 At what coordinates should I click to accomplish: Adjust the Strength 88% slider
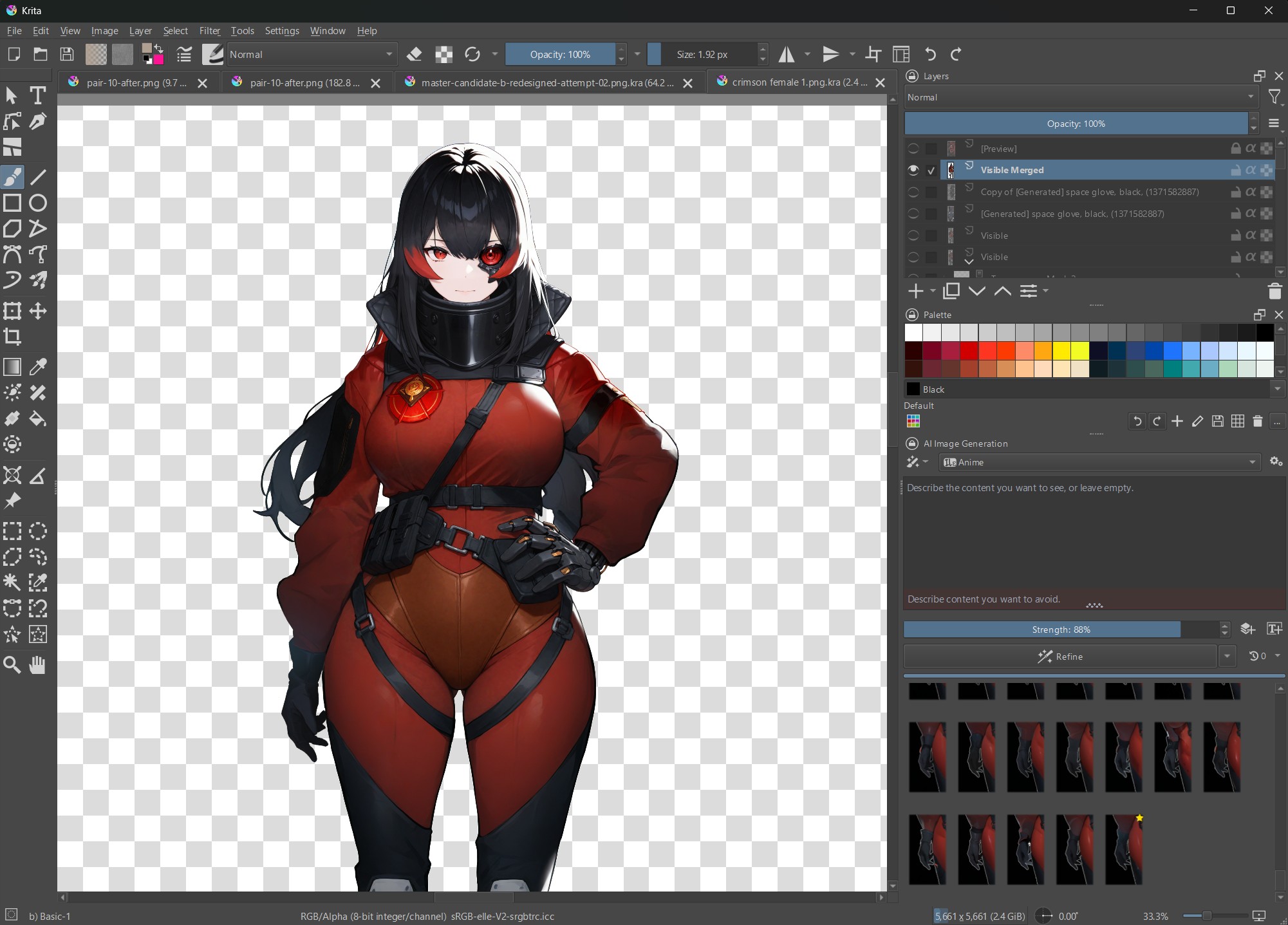click(1061, 630)
